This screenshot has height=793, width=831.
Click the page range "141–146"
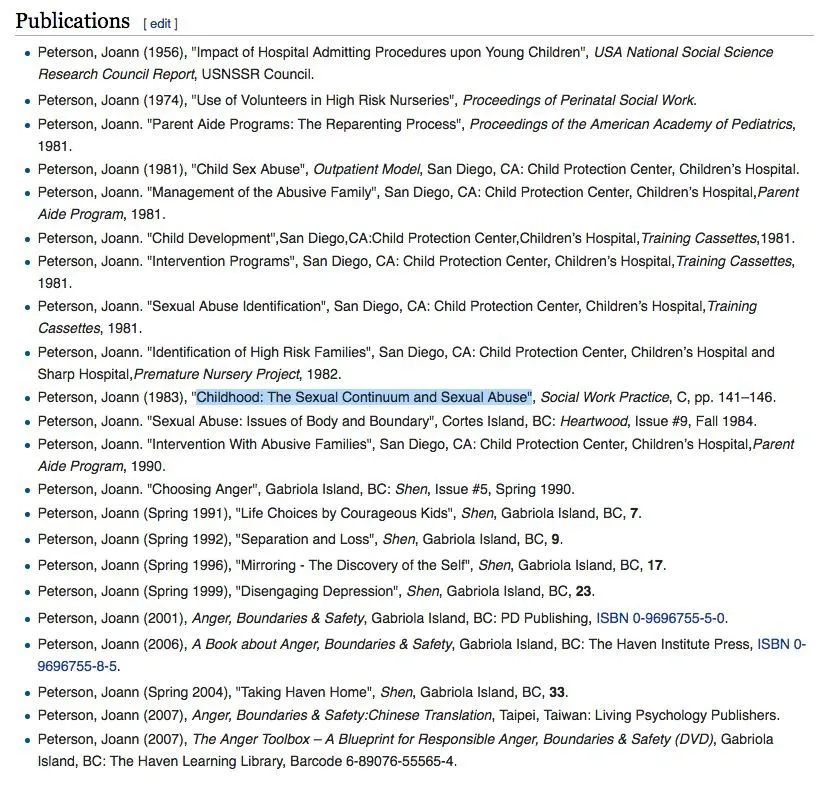[x=745, y=397]
